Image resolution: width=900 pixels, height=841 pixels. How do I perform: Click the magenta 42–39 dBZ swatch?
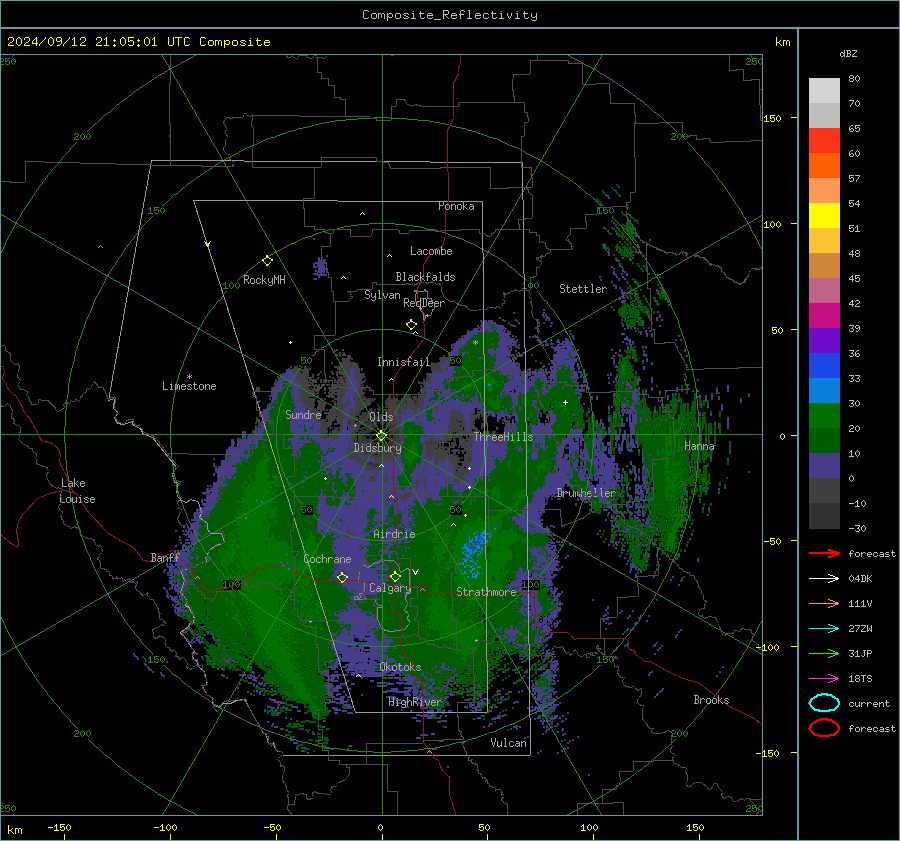click(824, 316)
